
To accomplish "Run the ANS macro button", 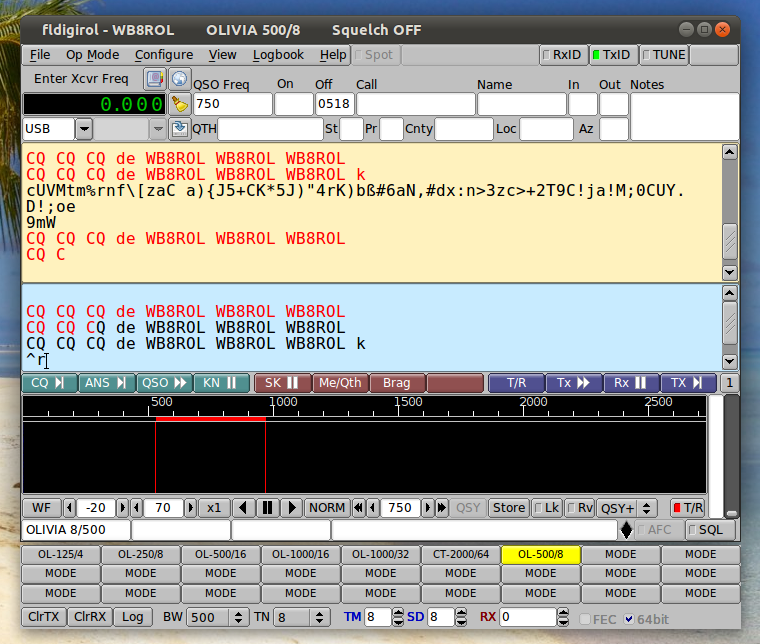I will (x=107, y=383).
